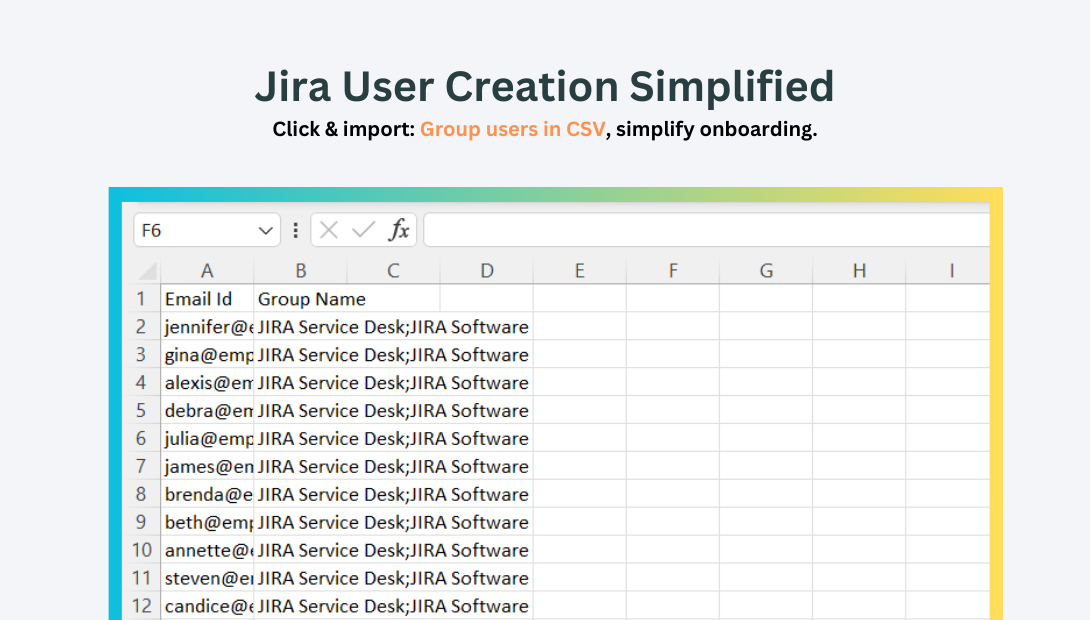Click the formula bar enter checkmark icon
This screenshot has height=620, width=1090.
coord(363,230)
